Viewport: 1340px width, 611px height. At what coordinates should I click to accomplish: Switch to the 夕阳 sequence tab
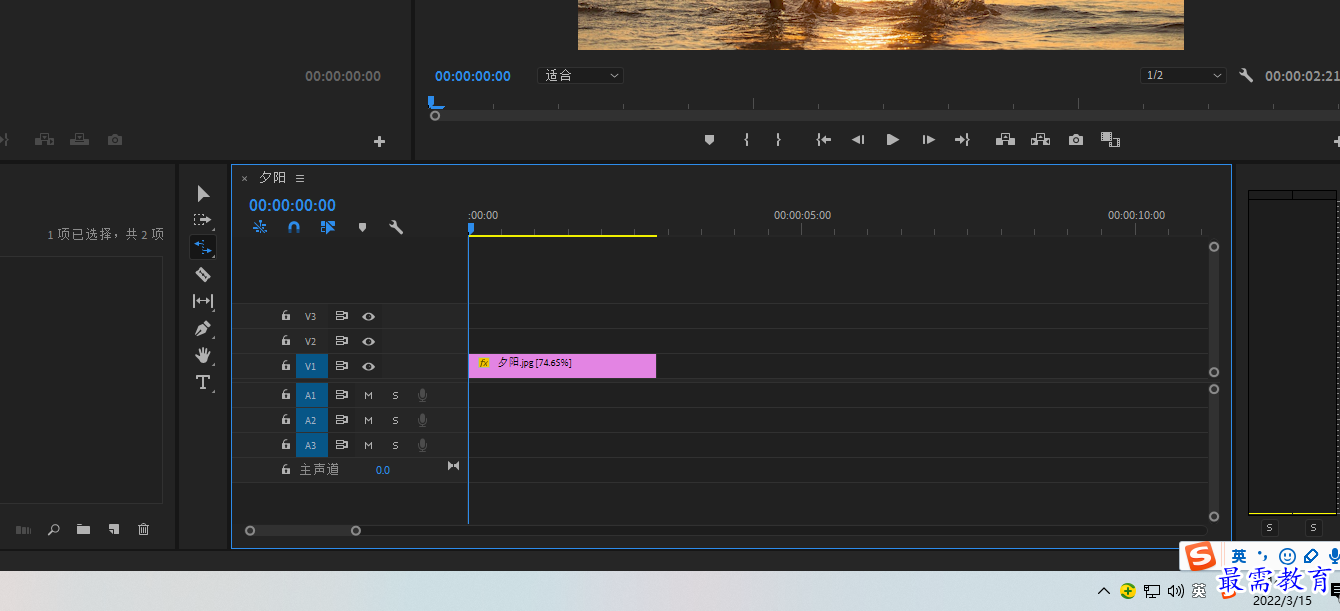(273, 177)
